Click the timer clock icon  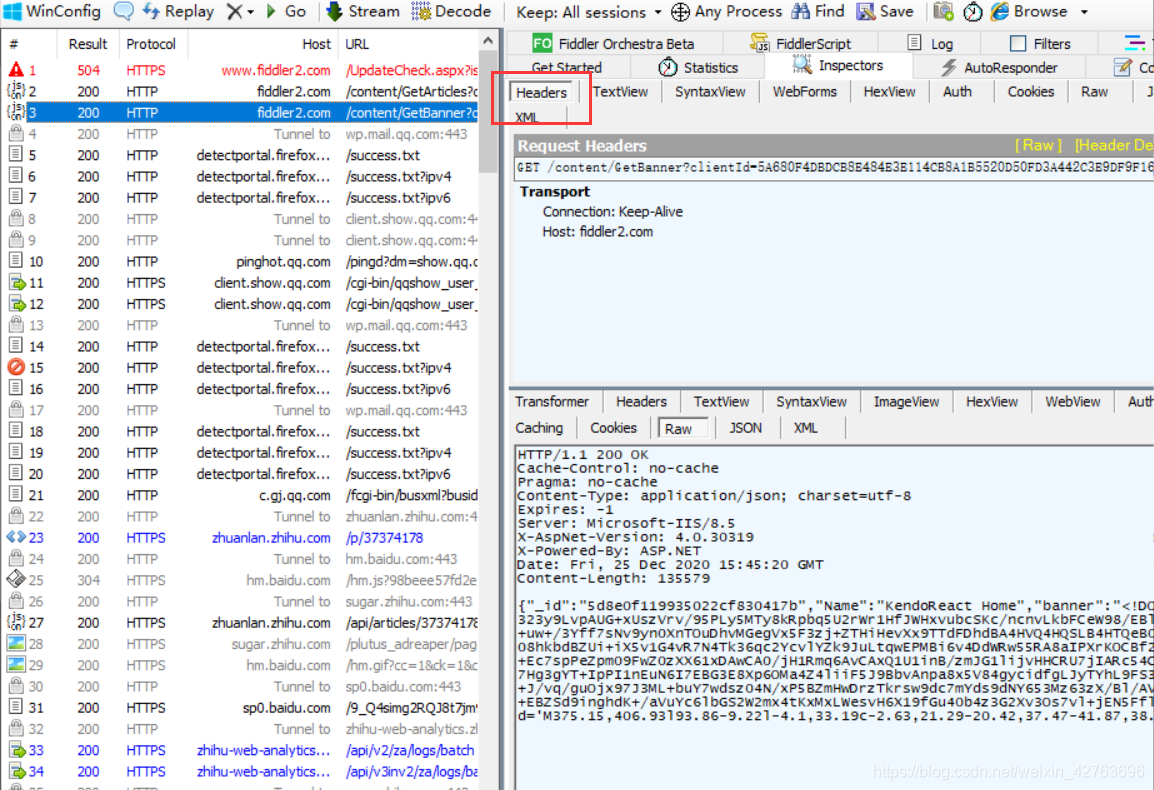coord(972,11)
